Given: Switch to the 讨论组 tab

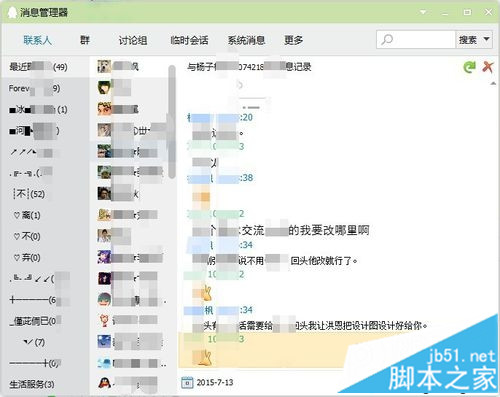Looking at the screenshot, I should pyautogui.click(x=133, y=40).
